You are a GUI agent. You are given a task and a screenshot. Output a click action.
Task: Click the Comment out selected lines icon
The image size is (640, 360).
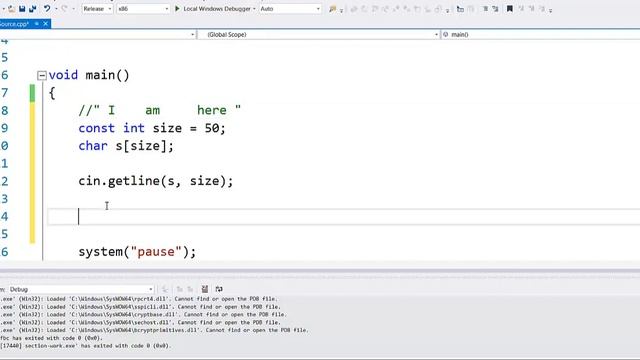tap(485, 9)
